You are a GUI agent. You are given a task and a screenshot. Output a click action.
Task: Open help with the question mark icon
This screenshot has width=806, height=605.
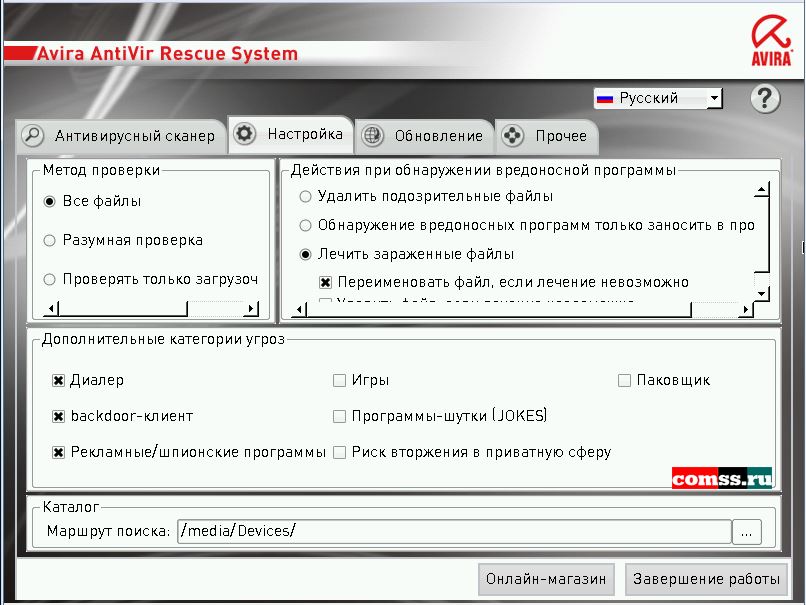[765, 98]
